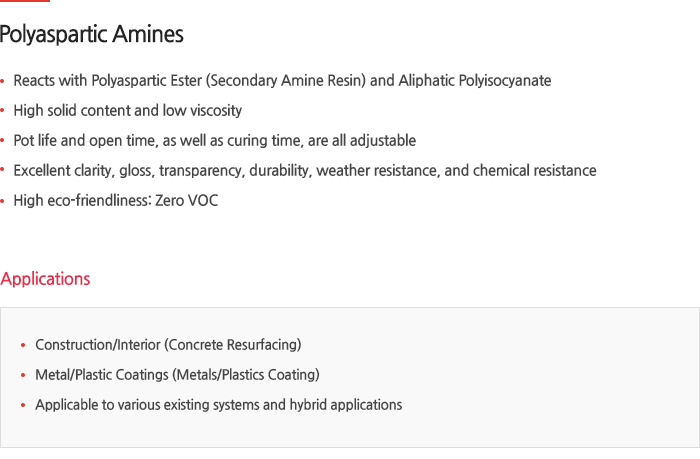Click the red bullet before Metal/Plastic Coatings
The height and width of the screenshot is (459, 700).
[23, 375]
